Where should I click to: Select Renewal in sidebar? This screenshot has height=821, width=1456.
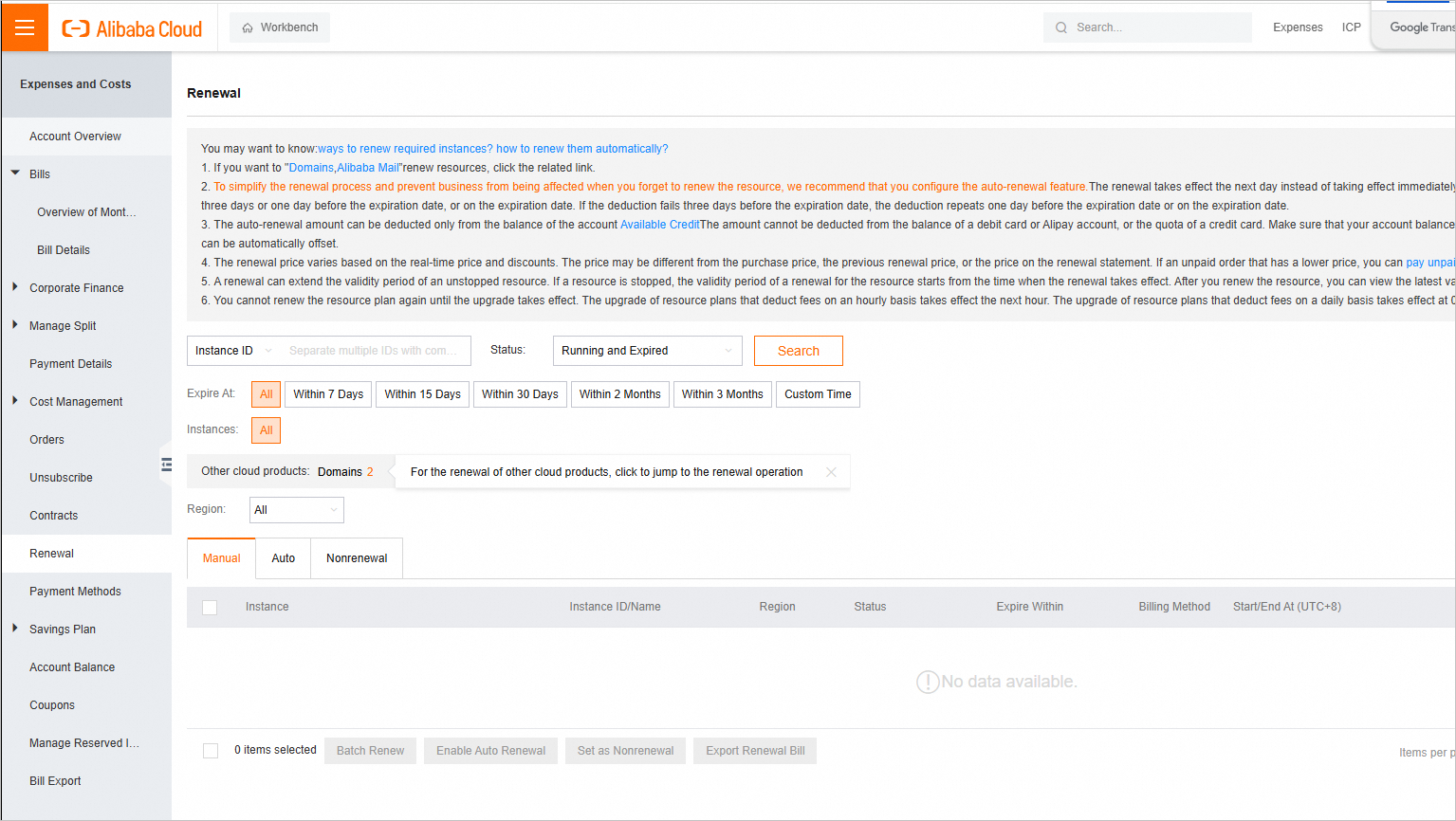coord(86,554)
